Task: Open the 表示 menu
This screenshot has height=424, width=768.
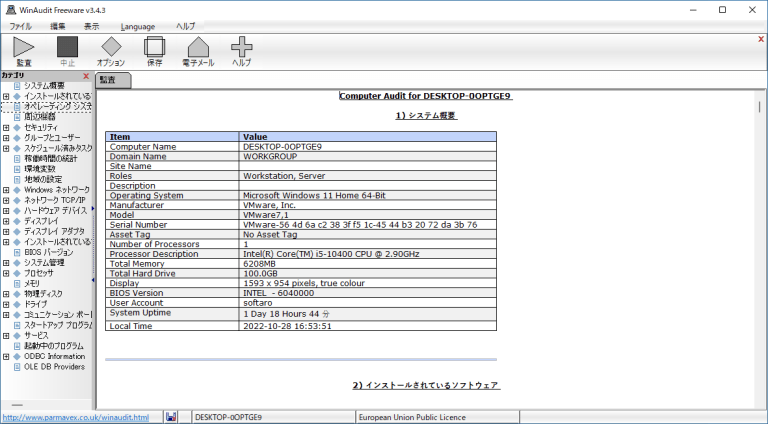Action: pos(91,26)
